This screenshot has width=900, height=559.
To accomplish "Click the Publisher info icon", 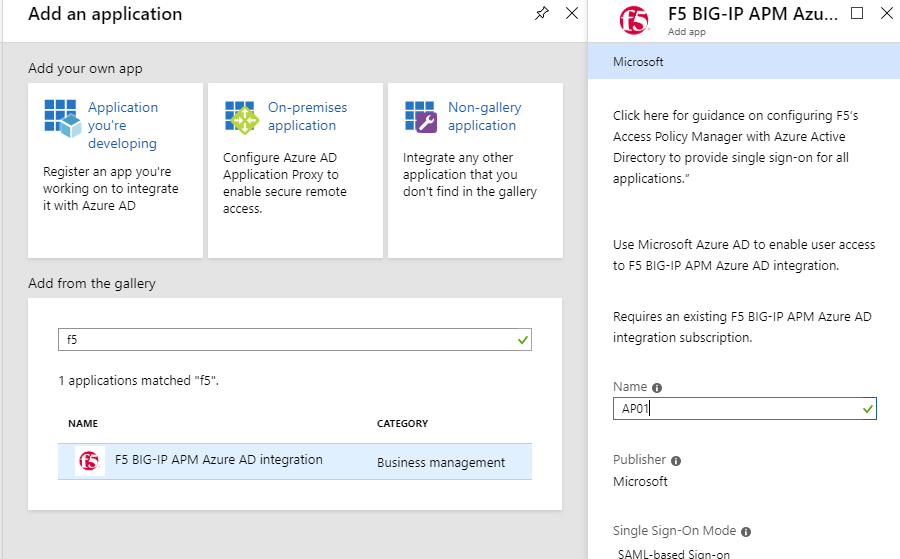I will (676, 461).
